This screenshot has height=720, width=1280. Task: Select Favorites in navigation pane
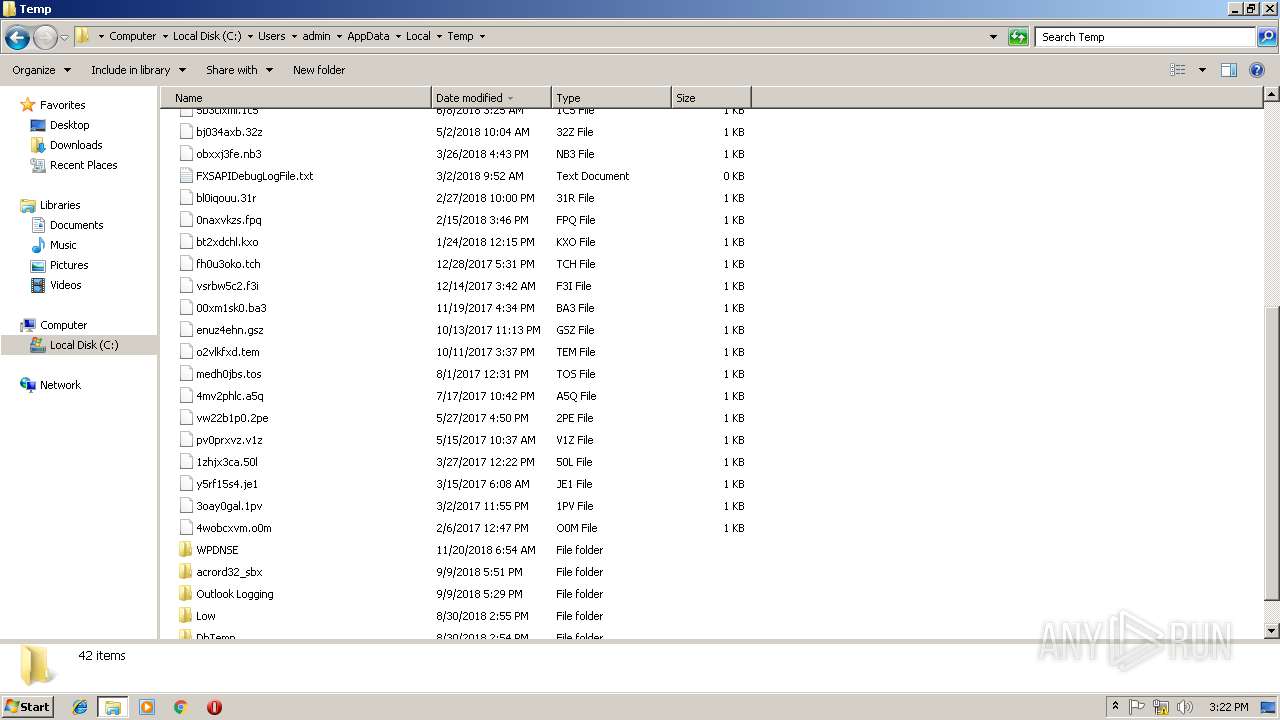pos(62,105)
